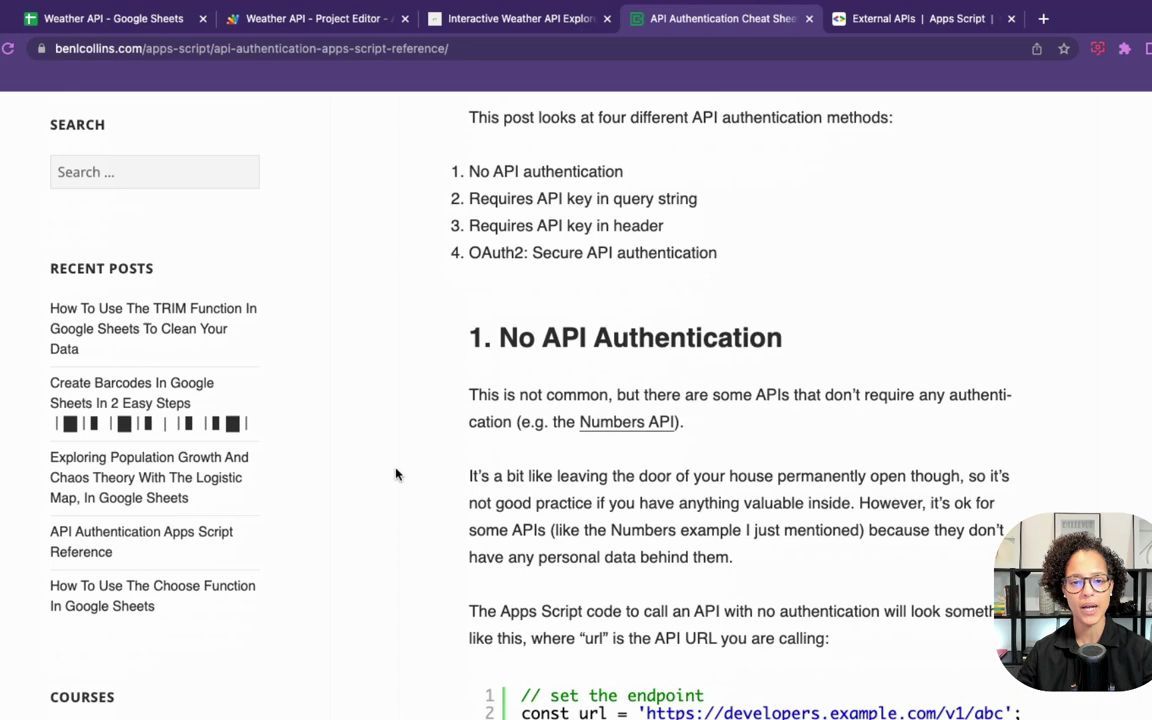Click list item 'Requires API key in header'
The image size is (1152, 720).
(x=566, y=226)
